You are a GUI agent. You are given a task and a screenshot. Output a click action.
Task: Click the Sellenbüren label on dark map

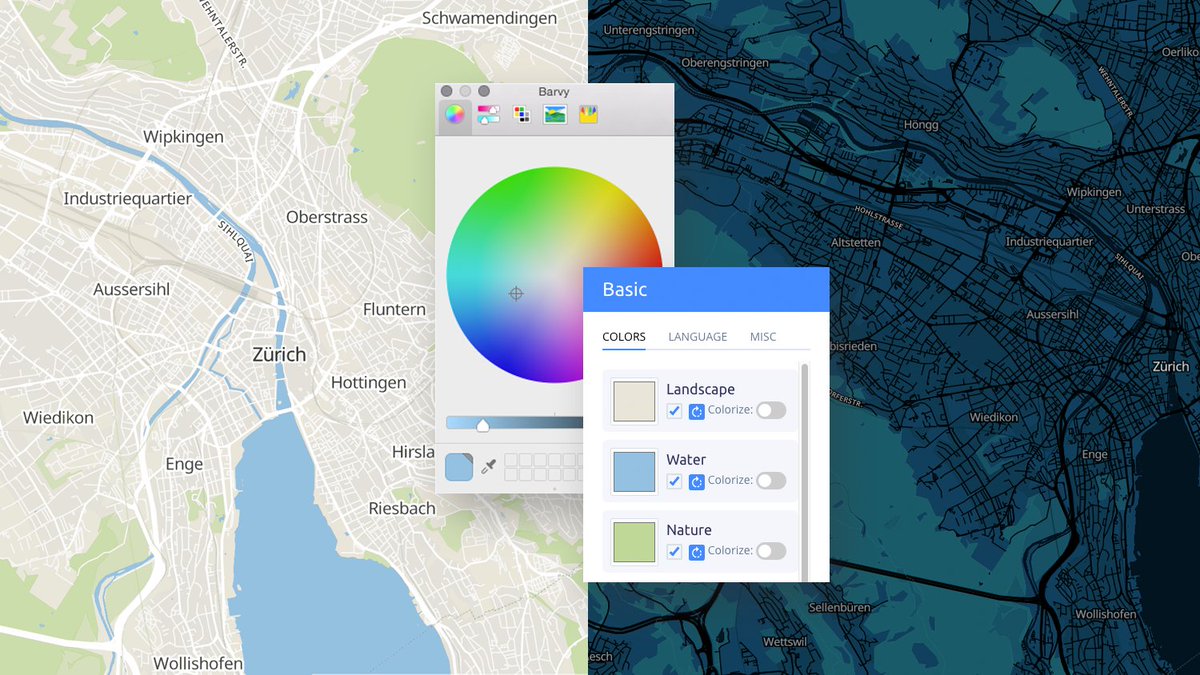(x=841, y=608)
